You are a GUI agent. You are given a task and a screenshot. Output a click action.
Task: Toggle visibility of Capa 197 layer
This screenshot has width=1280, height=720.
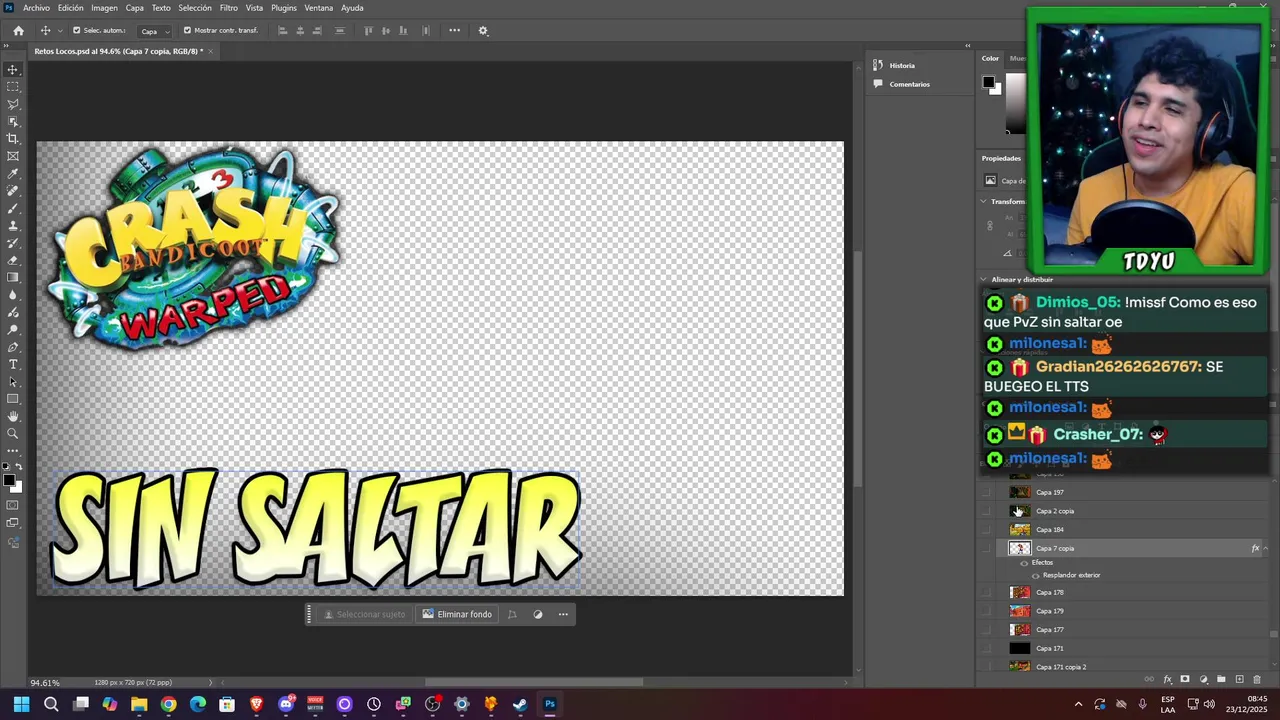(987, 492)
